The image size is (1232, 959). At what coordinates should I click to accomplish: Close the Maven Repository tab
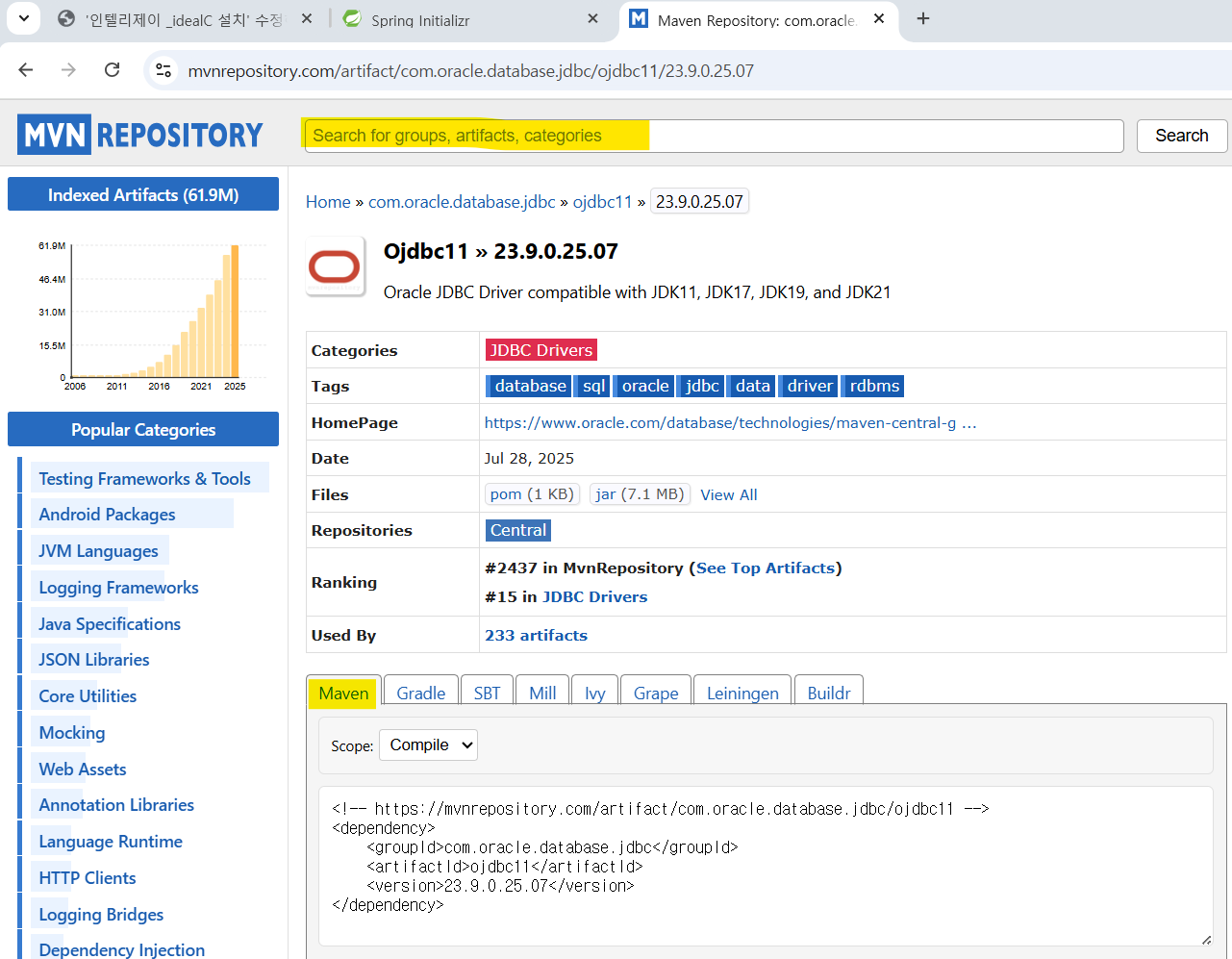(x=879, y=18)
